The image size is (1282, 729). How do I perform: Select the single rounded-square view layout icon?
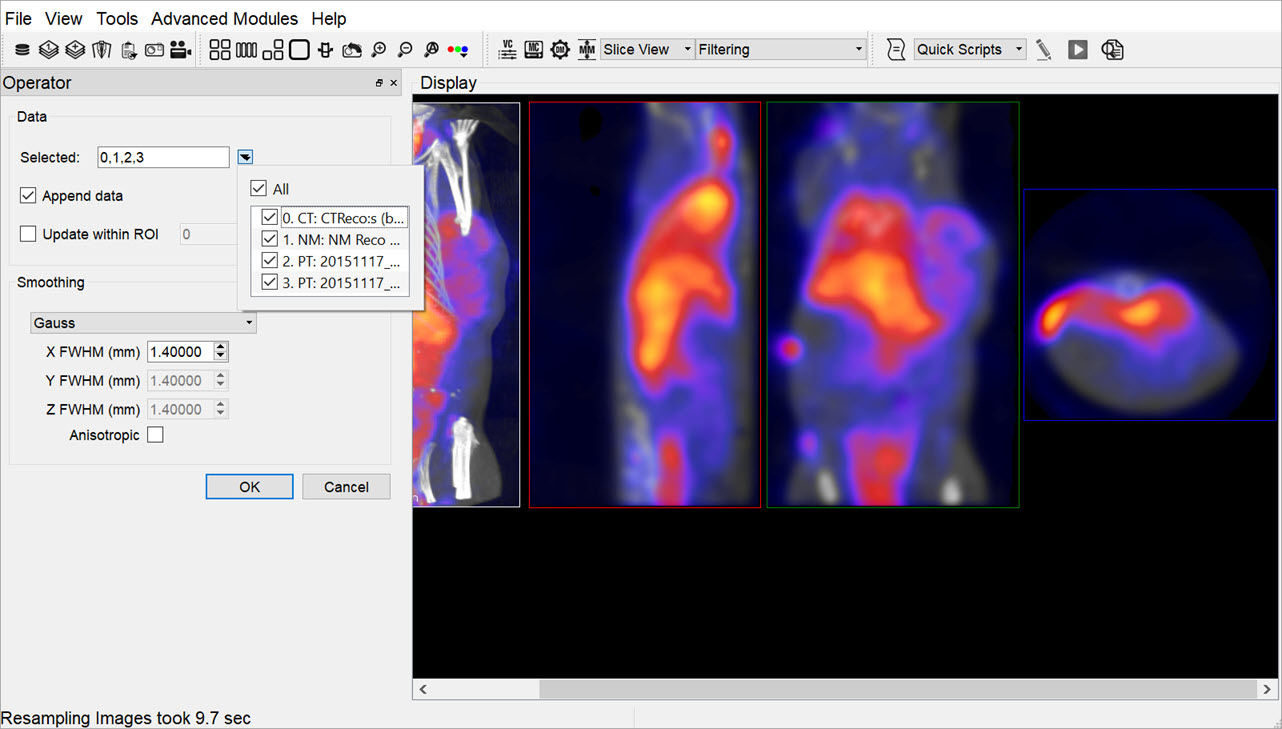click(x=299, y=50)
